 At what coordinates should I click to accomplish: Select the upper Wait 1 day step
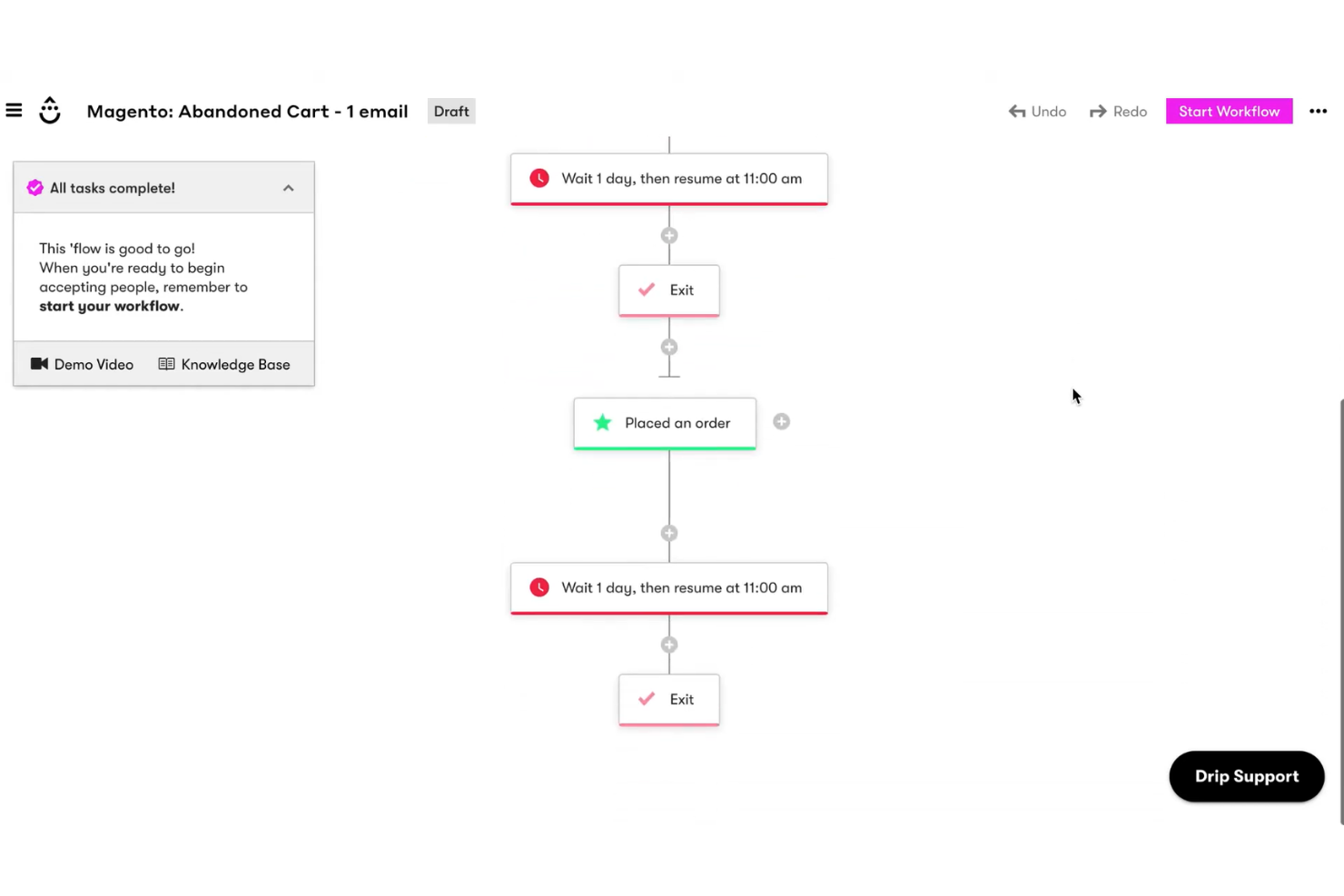pos(669,179)
